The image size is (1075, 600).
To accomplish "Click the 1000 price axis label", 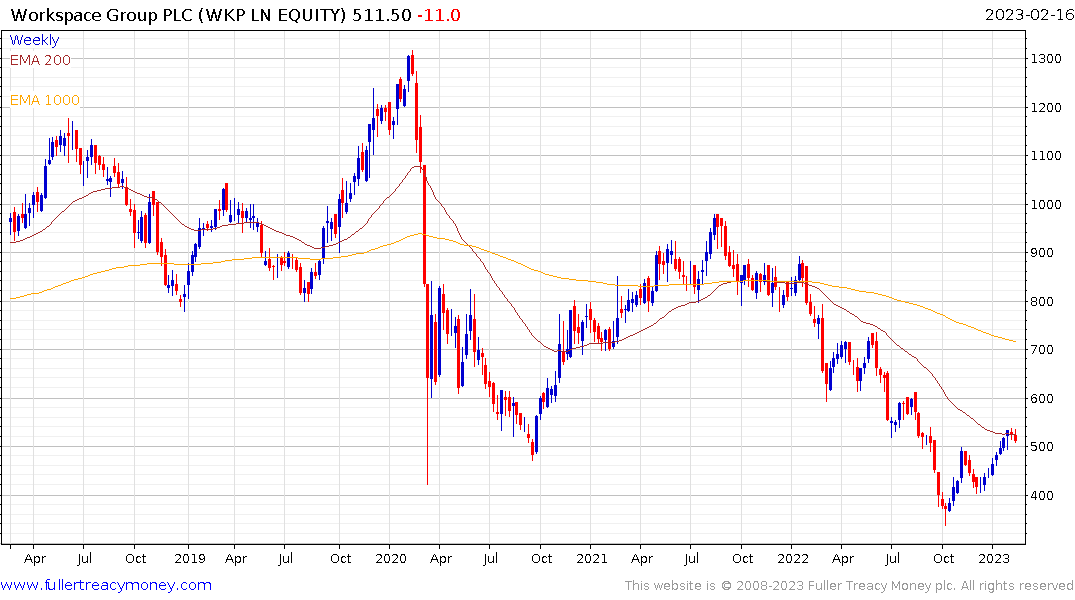I will pyautogui.click(x=1046, y=204).
